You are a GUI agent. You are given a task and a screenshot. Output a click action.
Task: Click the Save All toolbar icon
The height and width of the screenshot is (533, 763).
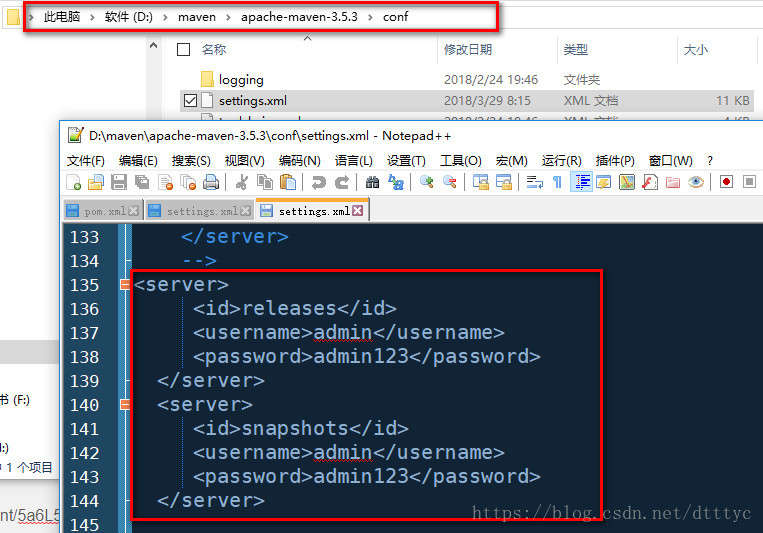[x=142, y=183]
